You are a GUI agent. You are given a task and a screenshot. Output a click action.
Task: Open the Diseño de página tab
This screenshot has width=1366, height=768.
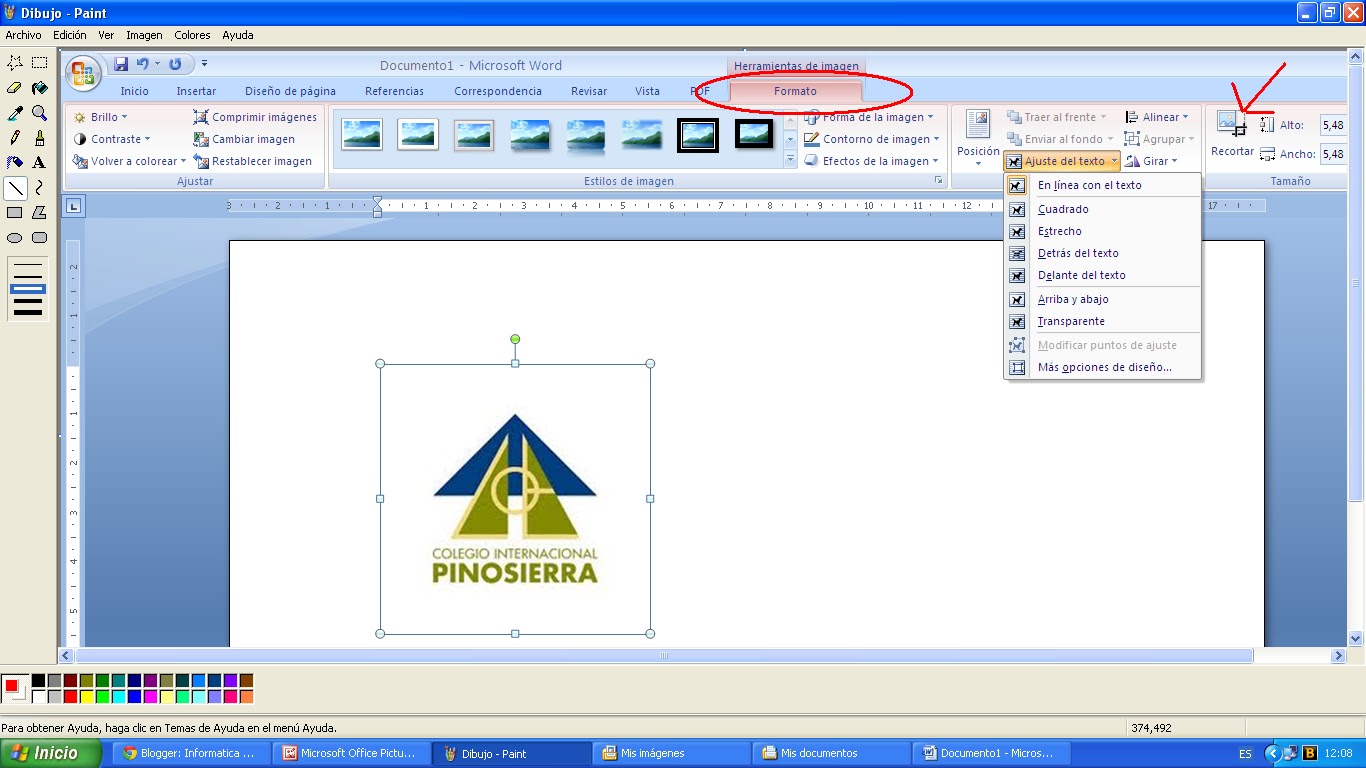[x=290, y=91]
